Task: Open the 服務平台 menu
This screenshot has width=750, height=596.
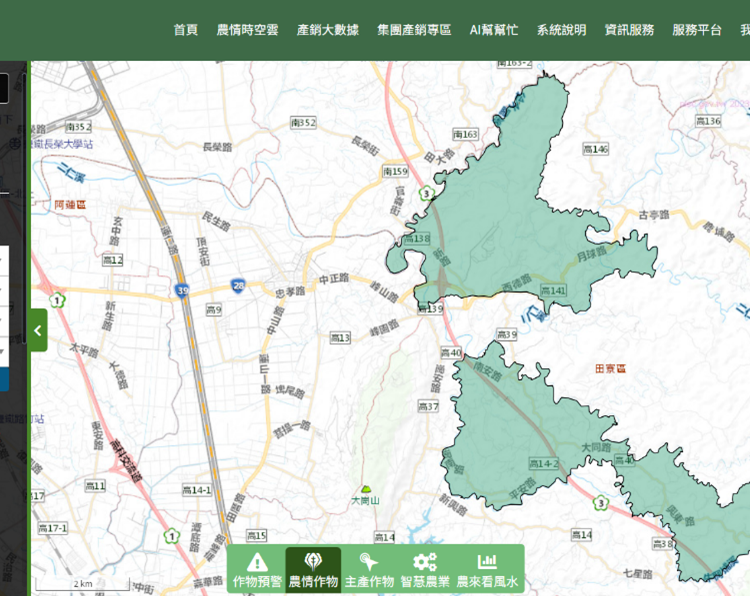Action: [697, 30]
